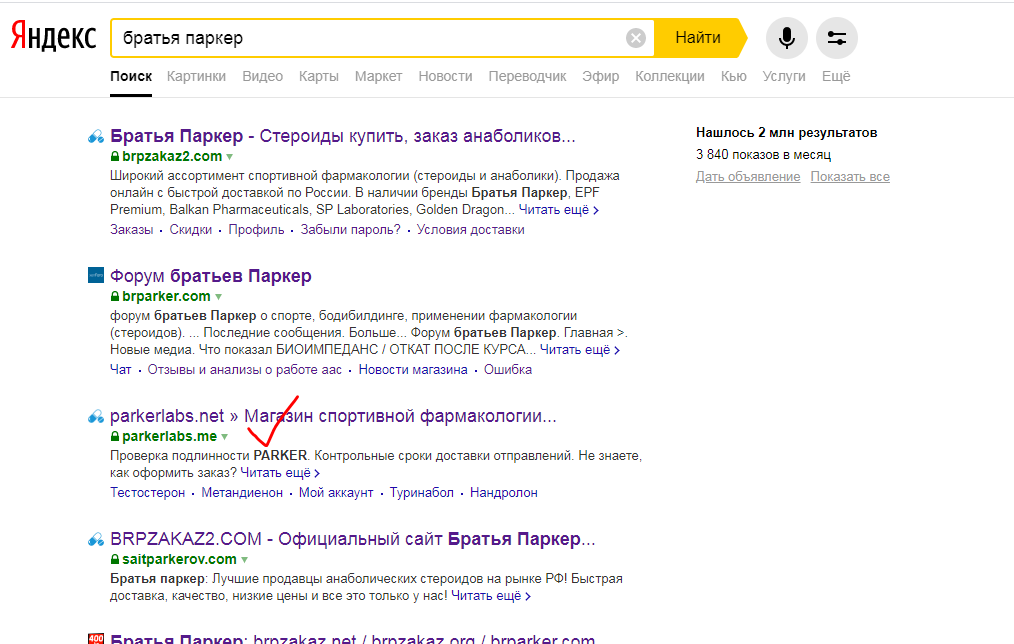Expand the dropdown arrow after brpzakaz2.com
Screen dimensions: 1014x644
pyautogui.click(x=229, y=157)
